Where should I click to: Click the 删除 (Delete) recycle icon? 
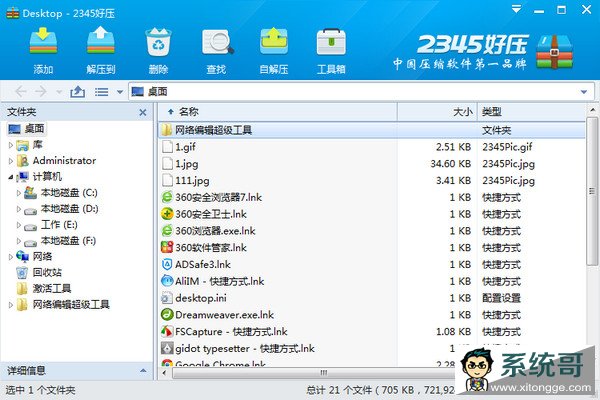coord(158,41)
